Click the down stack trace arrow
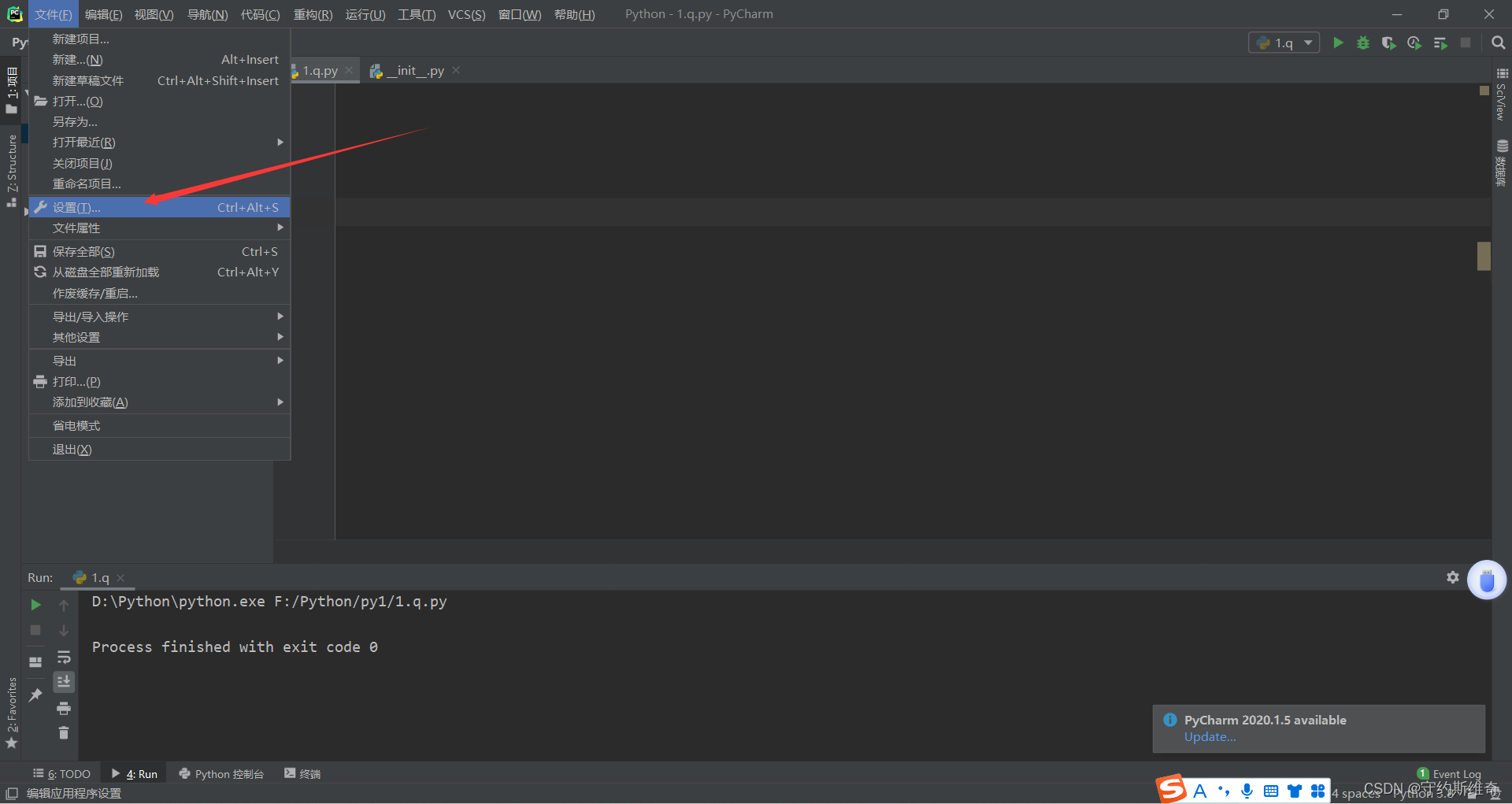Screen dimensions: 1512x804 64,630
